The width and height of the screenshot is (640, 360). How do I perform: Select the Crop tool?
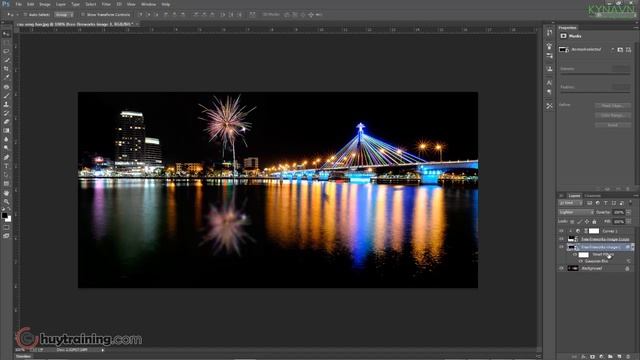tap(6, 69)
